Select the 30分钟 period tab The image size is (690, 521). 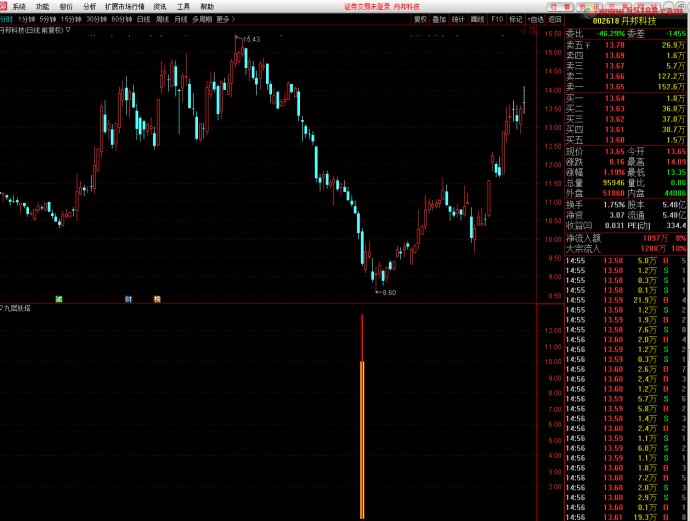[x=96, y=19]
